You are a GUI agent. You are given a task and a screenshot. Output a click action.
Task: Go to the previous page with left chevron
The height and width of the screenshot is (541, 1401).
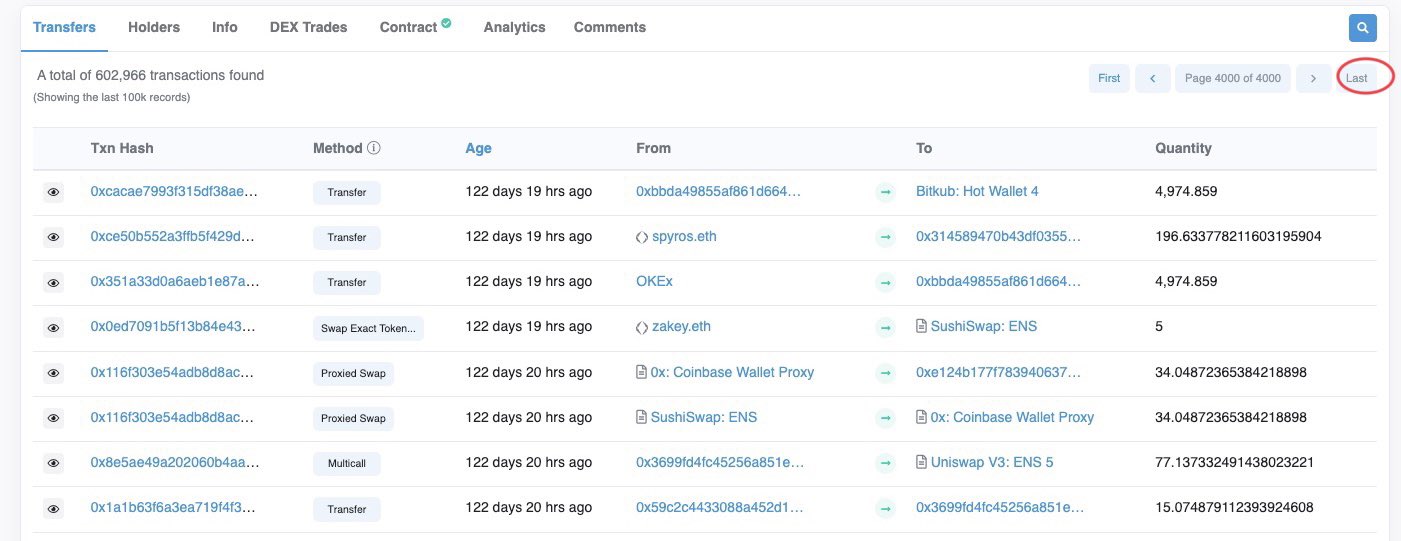(x=1153, y=78)
